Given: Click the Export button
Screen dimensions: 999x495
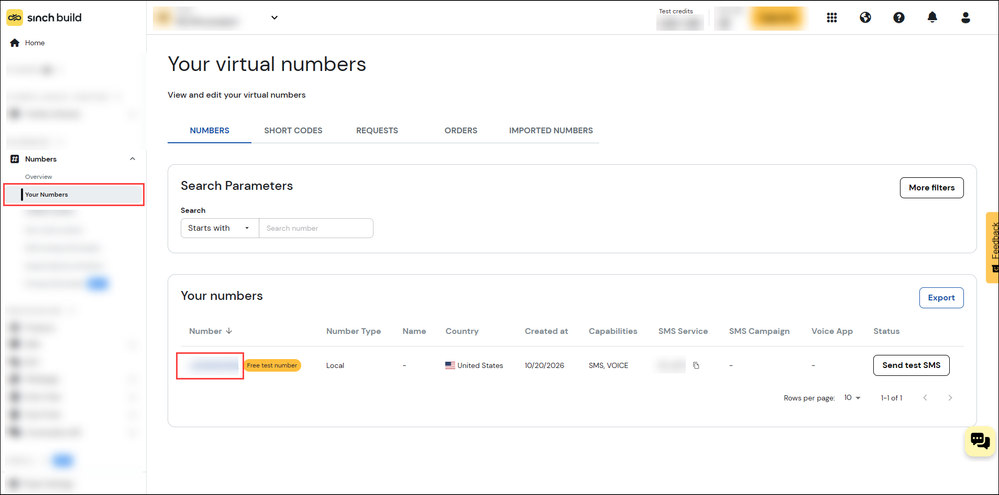Looking at the screenshot, I should [x=941, y=298].
